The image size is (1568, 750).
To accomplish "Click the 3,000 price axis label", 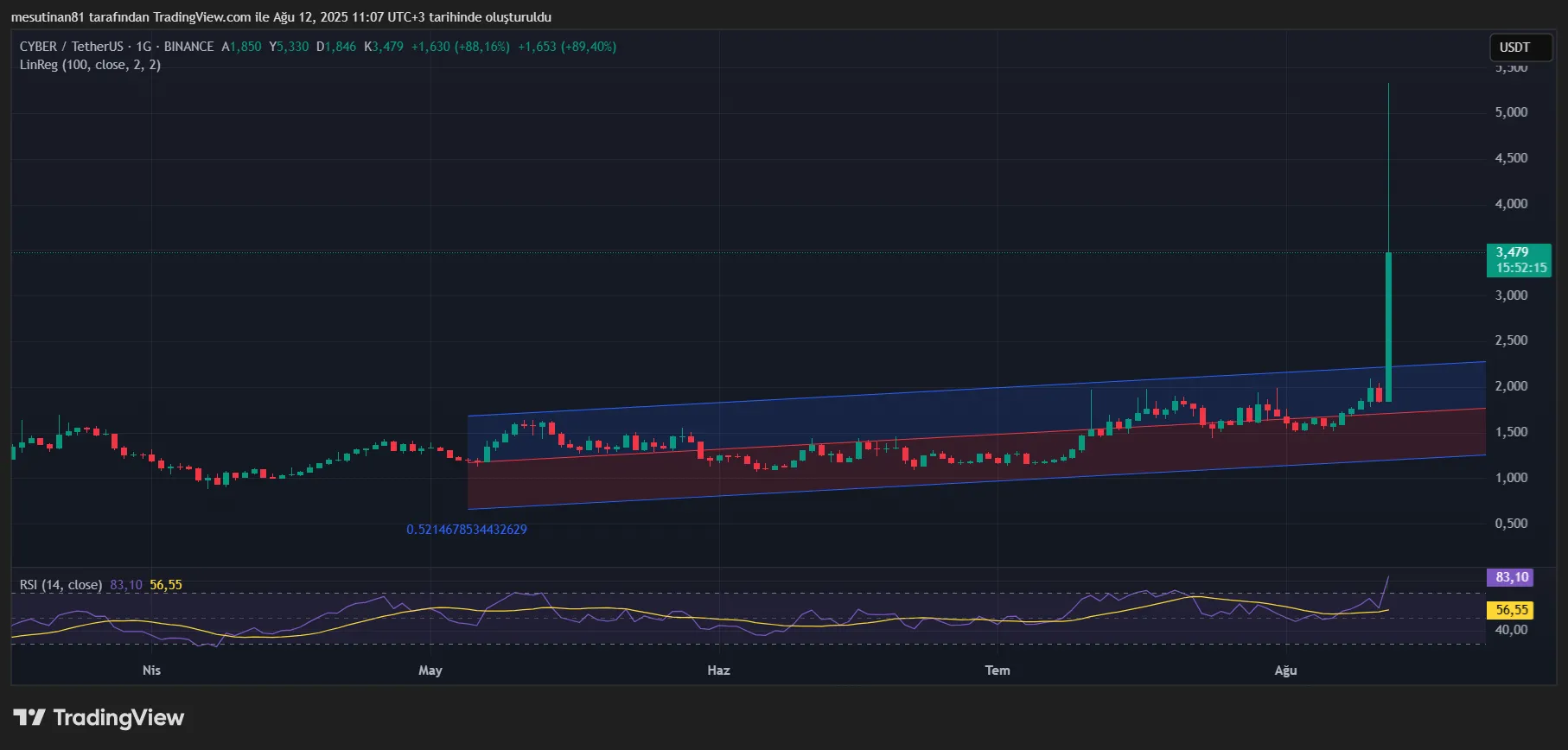I will 1511,296.
